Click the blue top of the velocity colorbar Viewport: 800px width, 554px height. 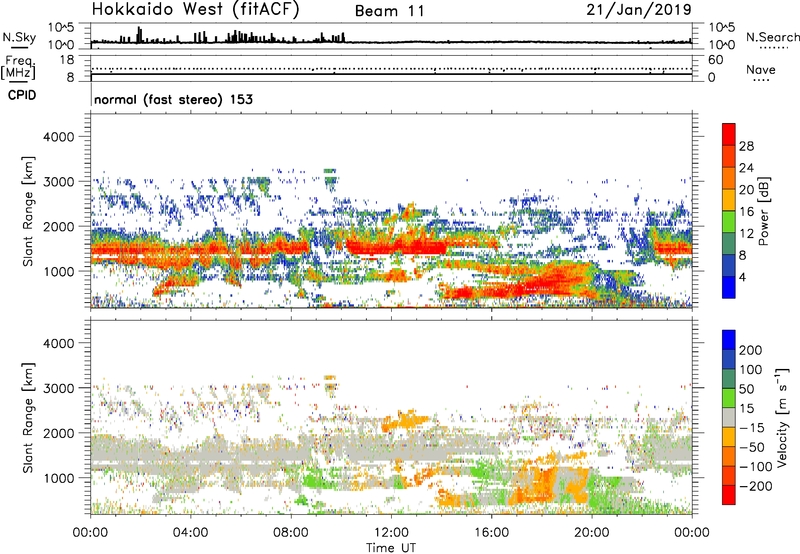point(729,340)
